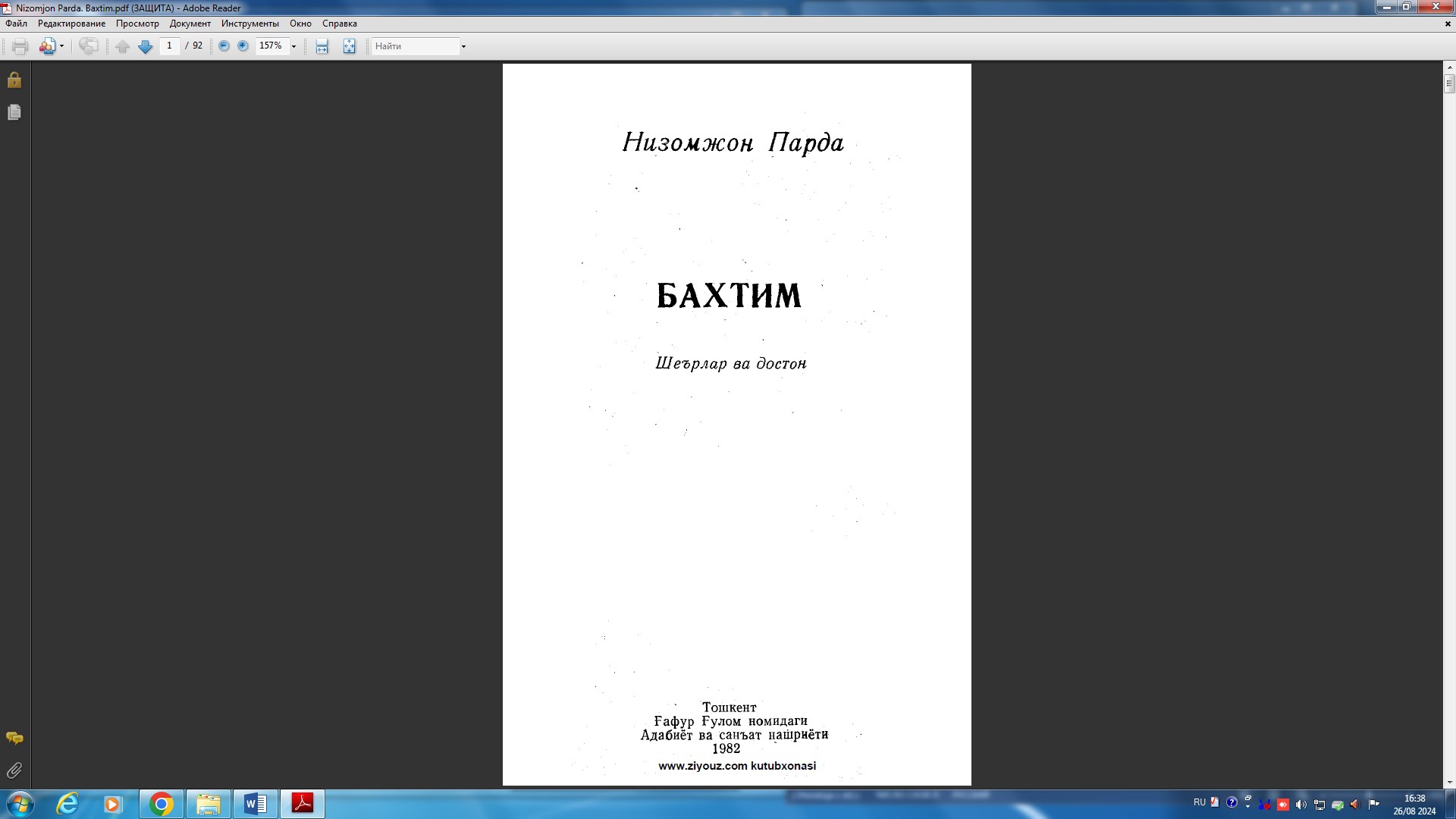Open the Окно menu
Viewport: 1456px width, 819px height.
[x=300, y=24]
